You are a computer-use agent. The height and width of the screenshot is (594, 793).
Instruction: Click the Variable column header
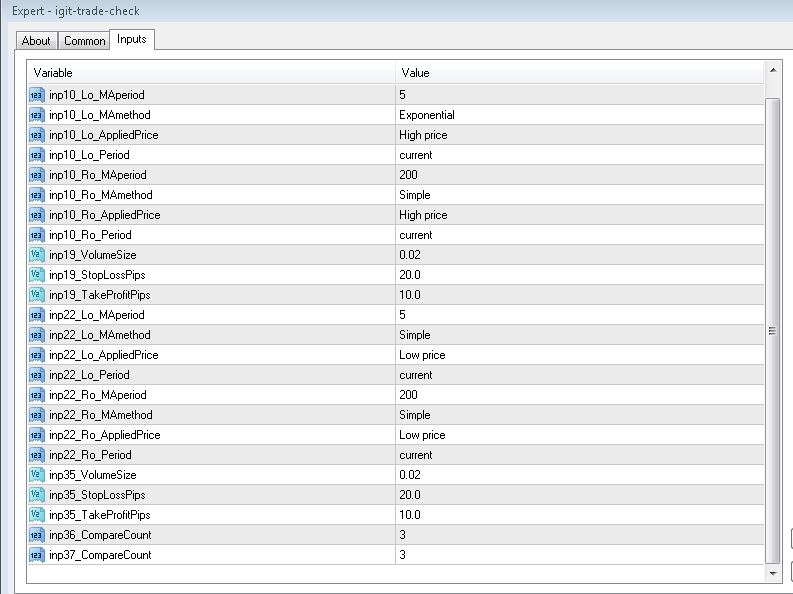(211, 73)
